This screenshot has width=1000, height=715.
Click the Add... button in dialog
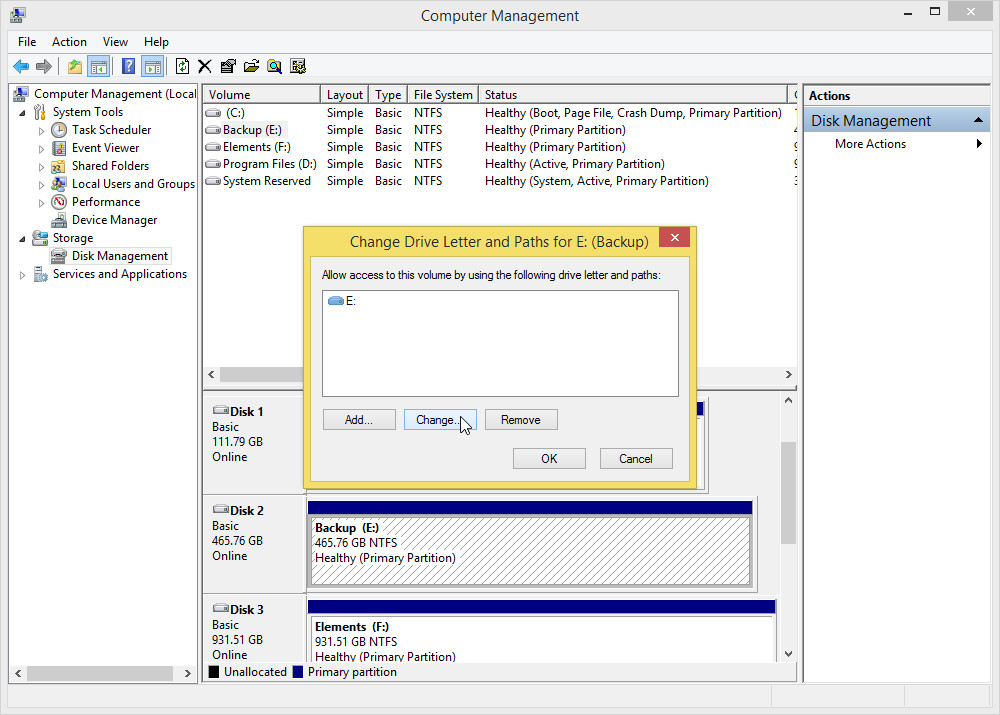pyautogui.click(x=359, y=420)
